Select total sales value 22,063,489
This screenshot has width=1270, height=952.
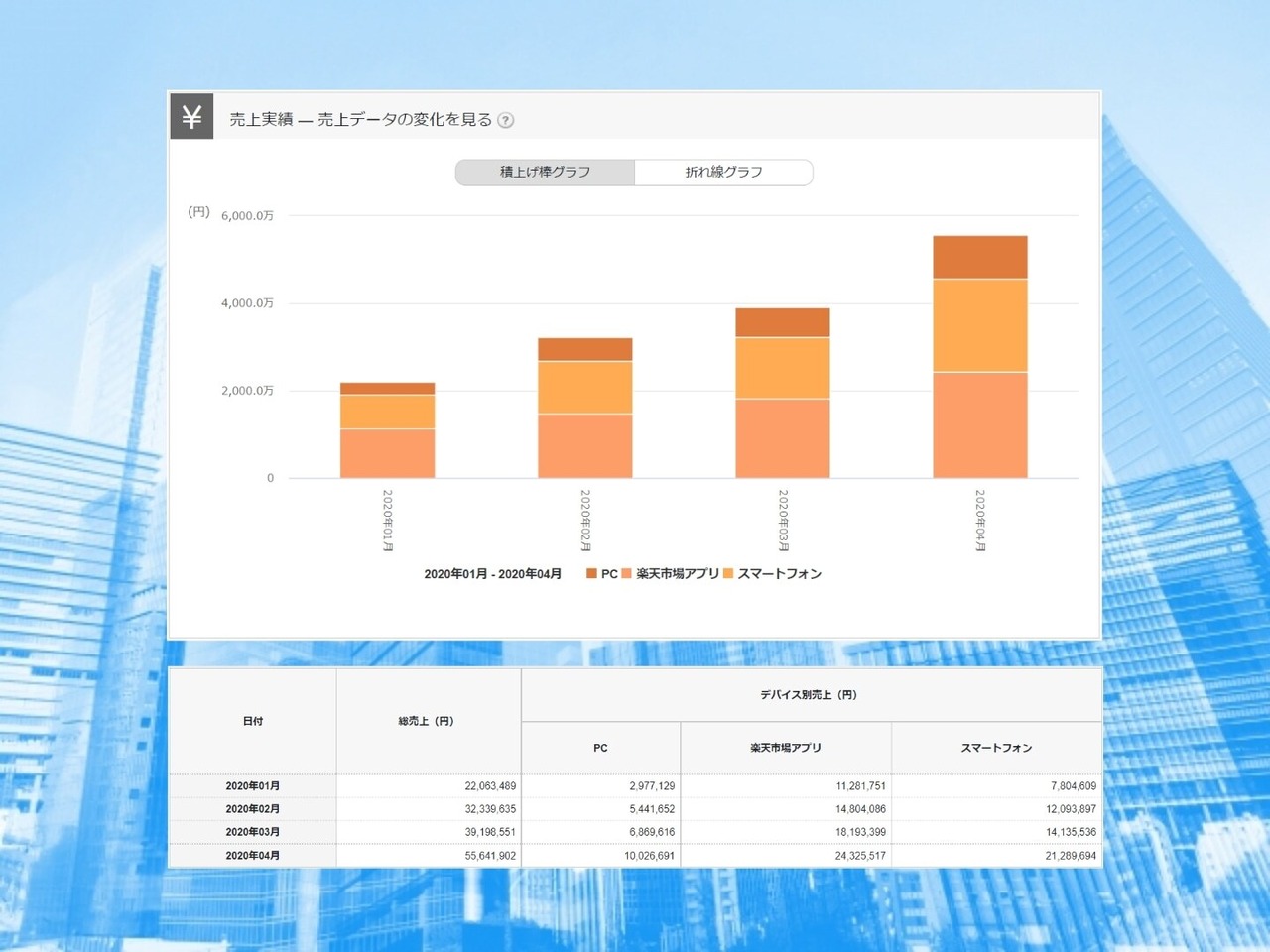click(x=490, y=786)
